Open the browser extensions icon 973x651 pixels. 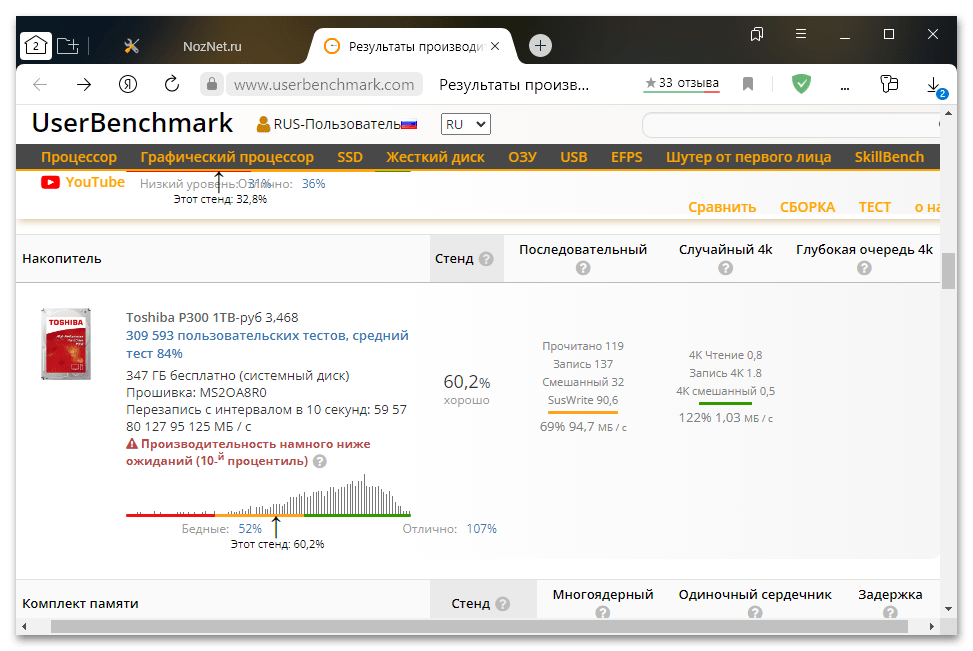(889, 84)
